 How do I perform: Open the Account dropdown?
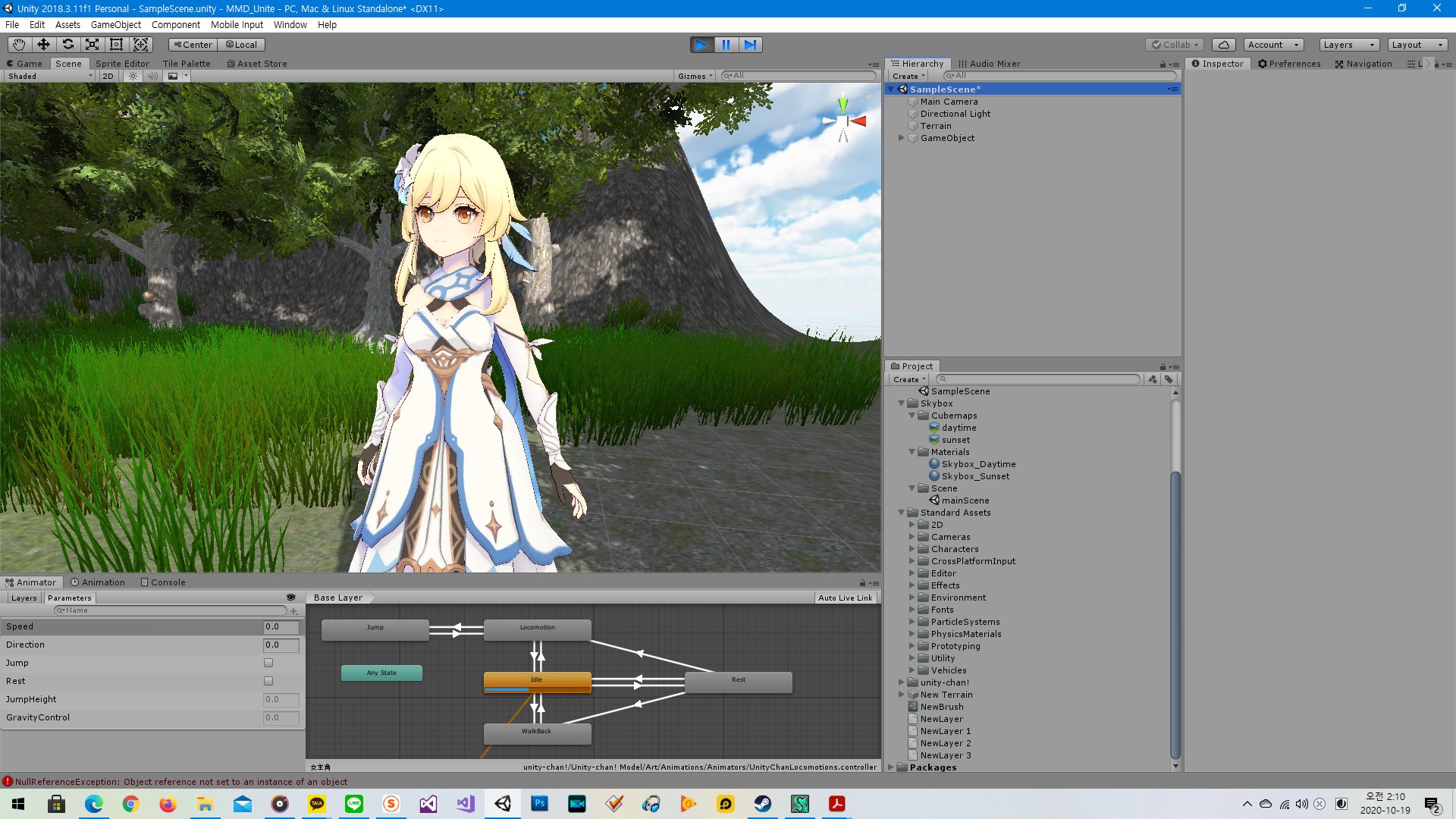tap(1273, 45)
